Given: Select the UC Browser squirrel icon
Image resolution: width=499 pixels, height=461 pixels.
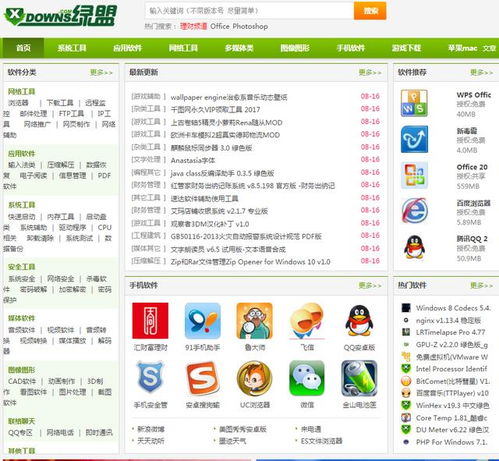Looking at the screenshot, I should [x=254, y=378].
